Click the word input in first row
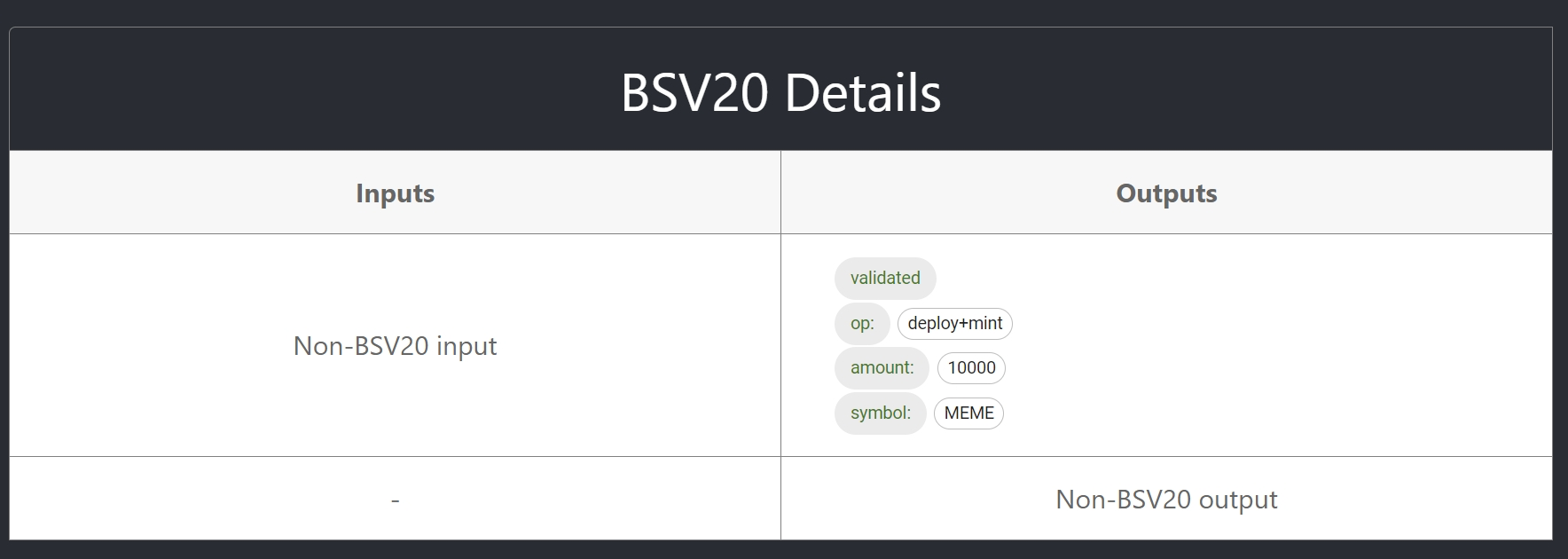 466,347
